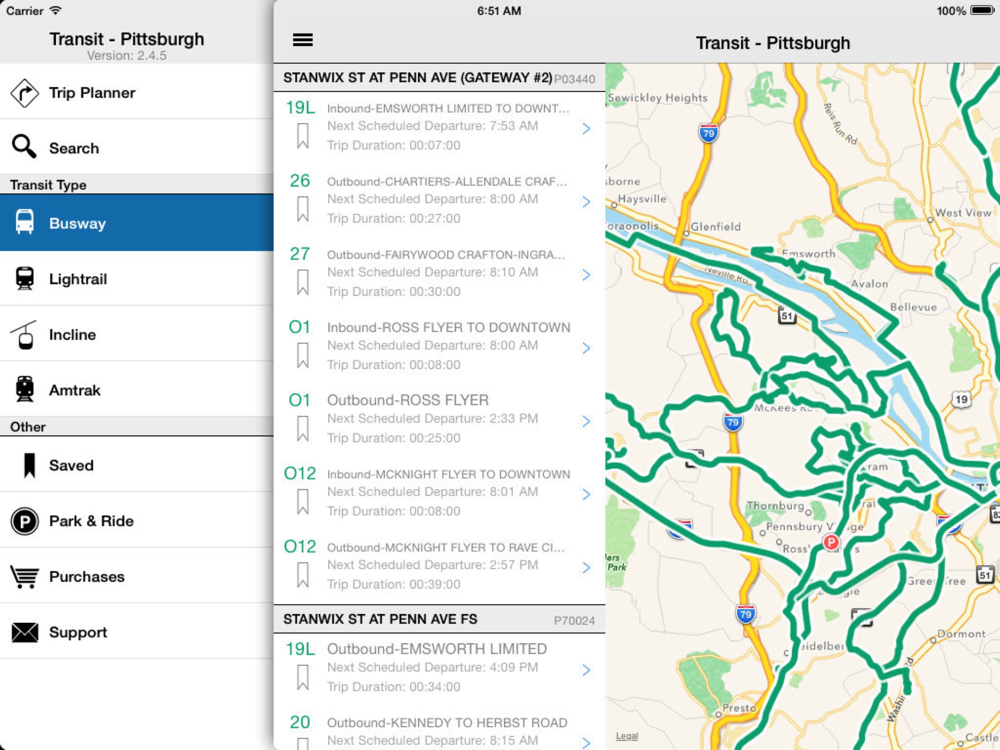Click route number 20 for Kennedy

click(x=300, y=722)
